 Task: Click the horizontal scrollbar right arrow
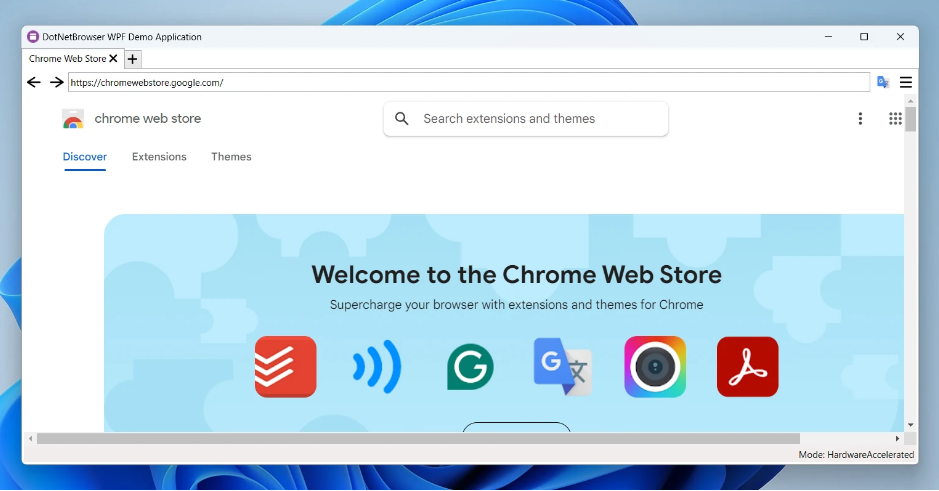coord(897,438)
